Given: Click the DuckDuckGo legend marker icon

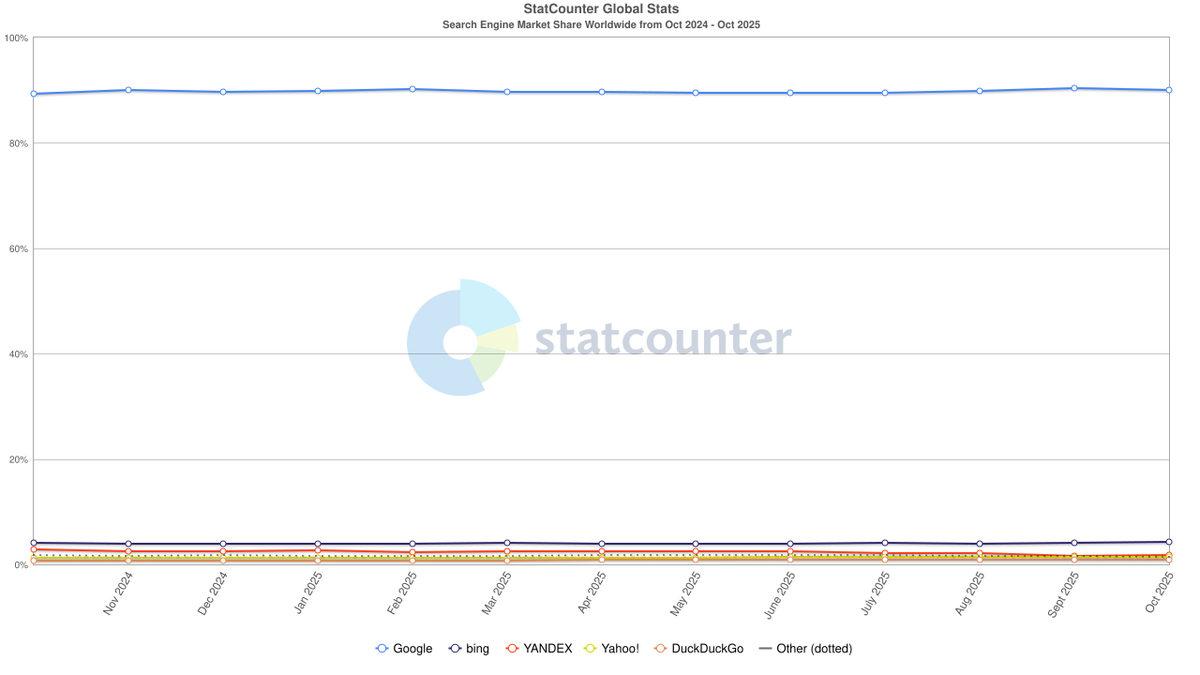Looking at the screenshot, I should coord(660,649).
